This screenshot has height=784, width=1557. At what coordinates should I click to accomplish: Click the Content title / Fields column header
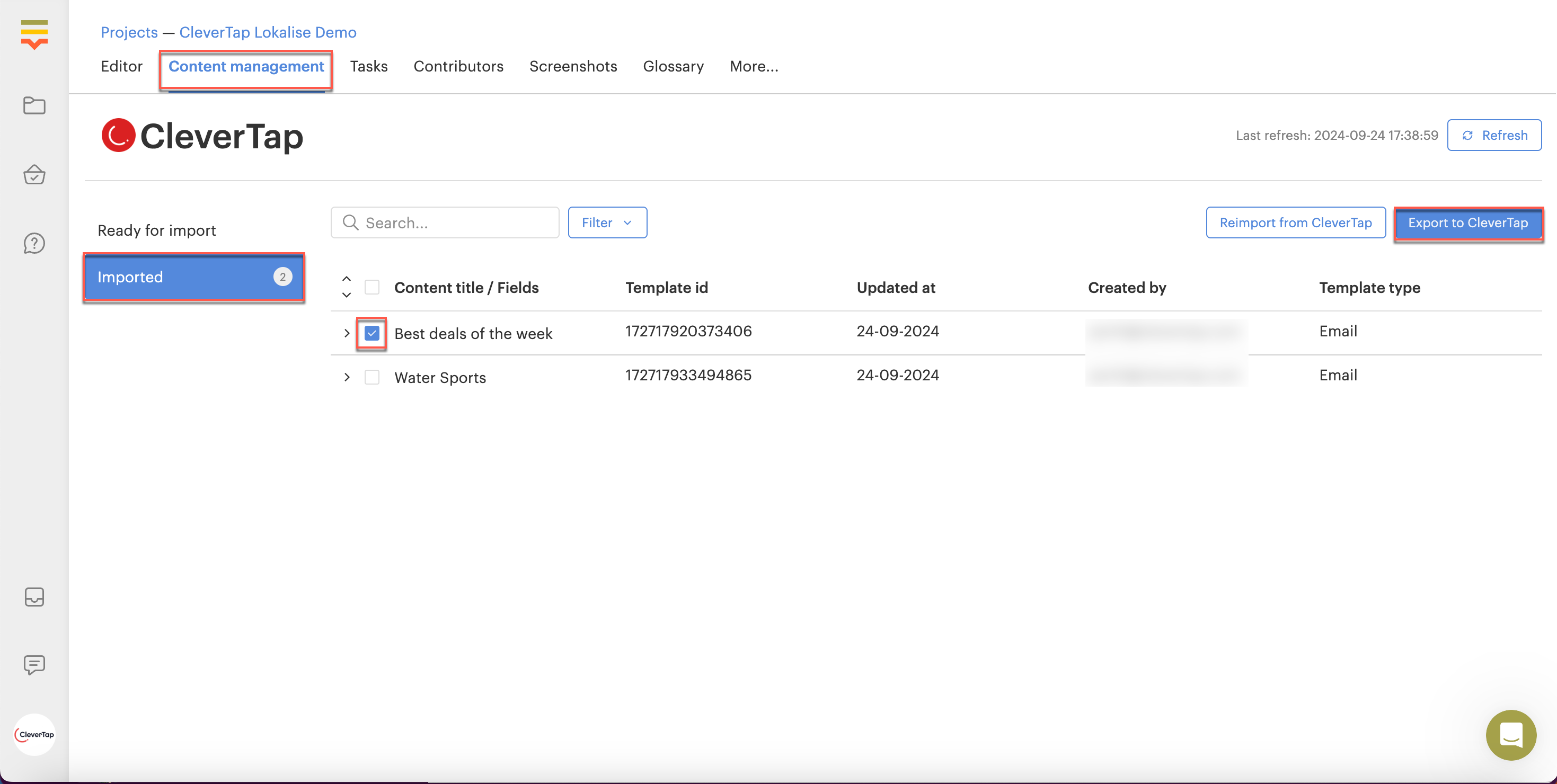pyautogui.click(x=466, y=288)
